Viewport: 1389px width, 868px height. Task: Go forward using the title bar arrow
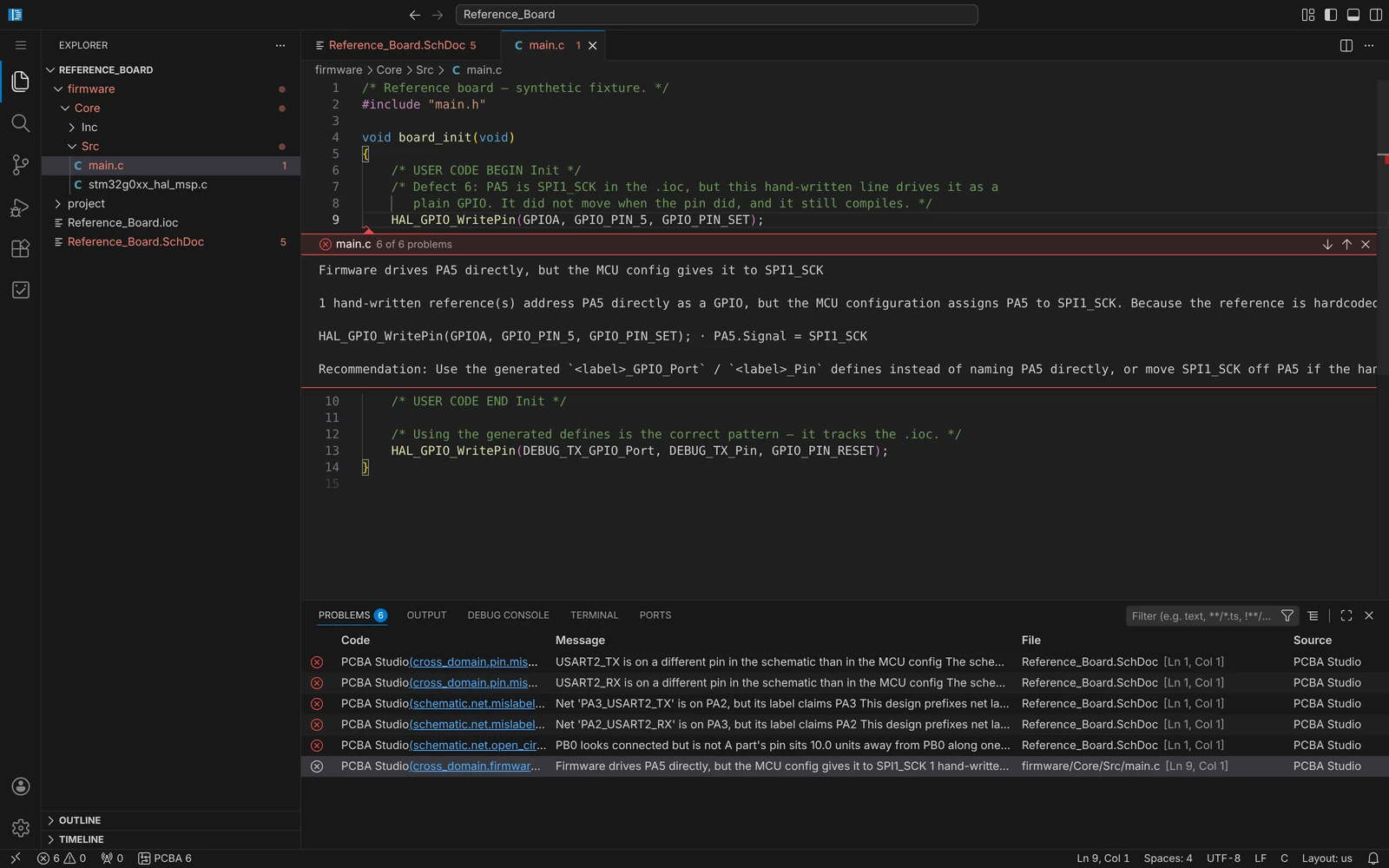coord(438,15)
